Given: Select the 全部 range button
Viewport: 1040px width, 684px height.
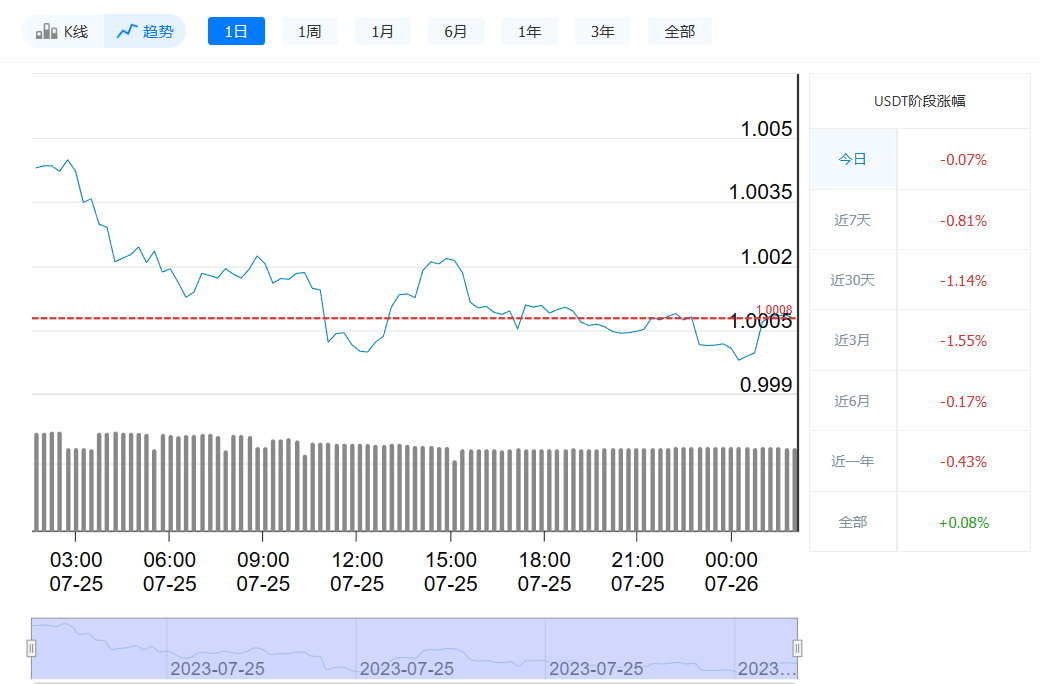Looking at the screenshot, I should pos(679,31).
